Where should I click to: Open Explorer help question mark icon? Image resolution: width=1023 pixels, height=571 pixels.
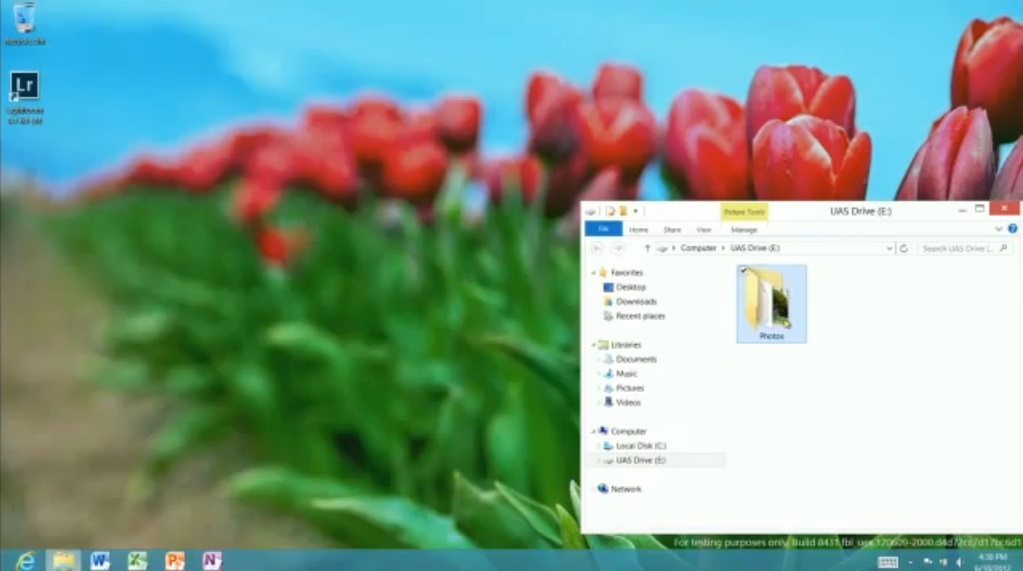tap(1012, 229)
